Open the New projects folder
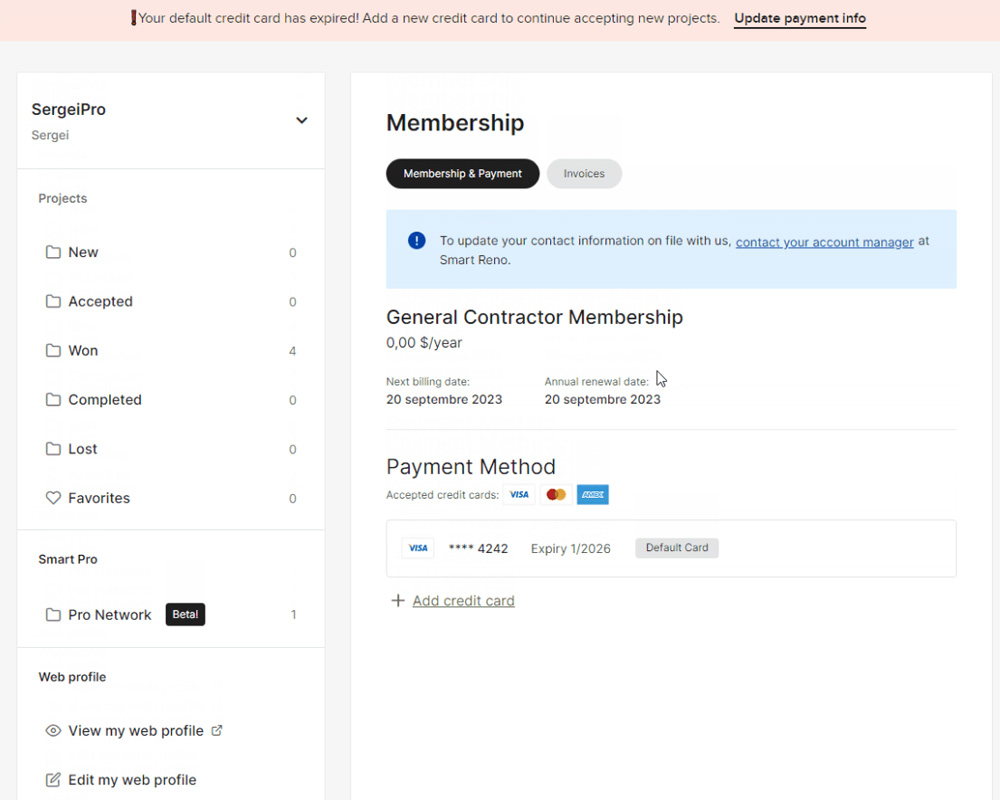This screenshot has height=800, width=1000. click(x=83, y=253)
